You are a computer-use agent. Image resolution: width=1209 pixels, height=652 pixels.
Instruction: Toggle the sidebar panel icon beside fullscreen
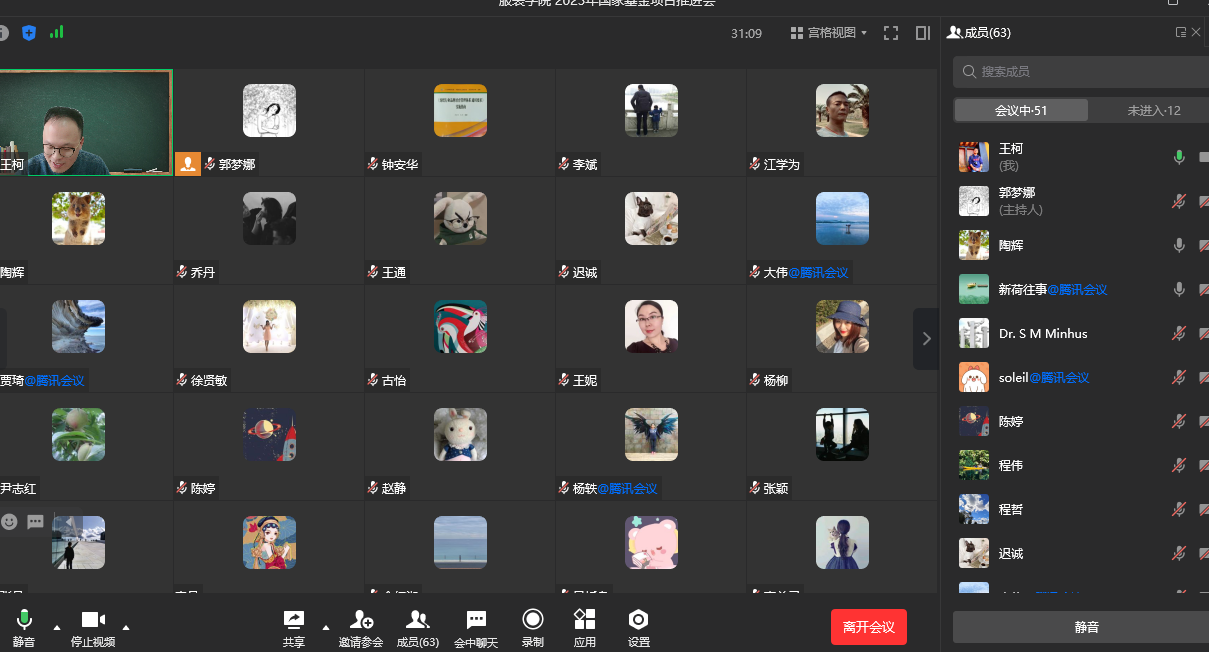pos(922,33)
